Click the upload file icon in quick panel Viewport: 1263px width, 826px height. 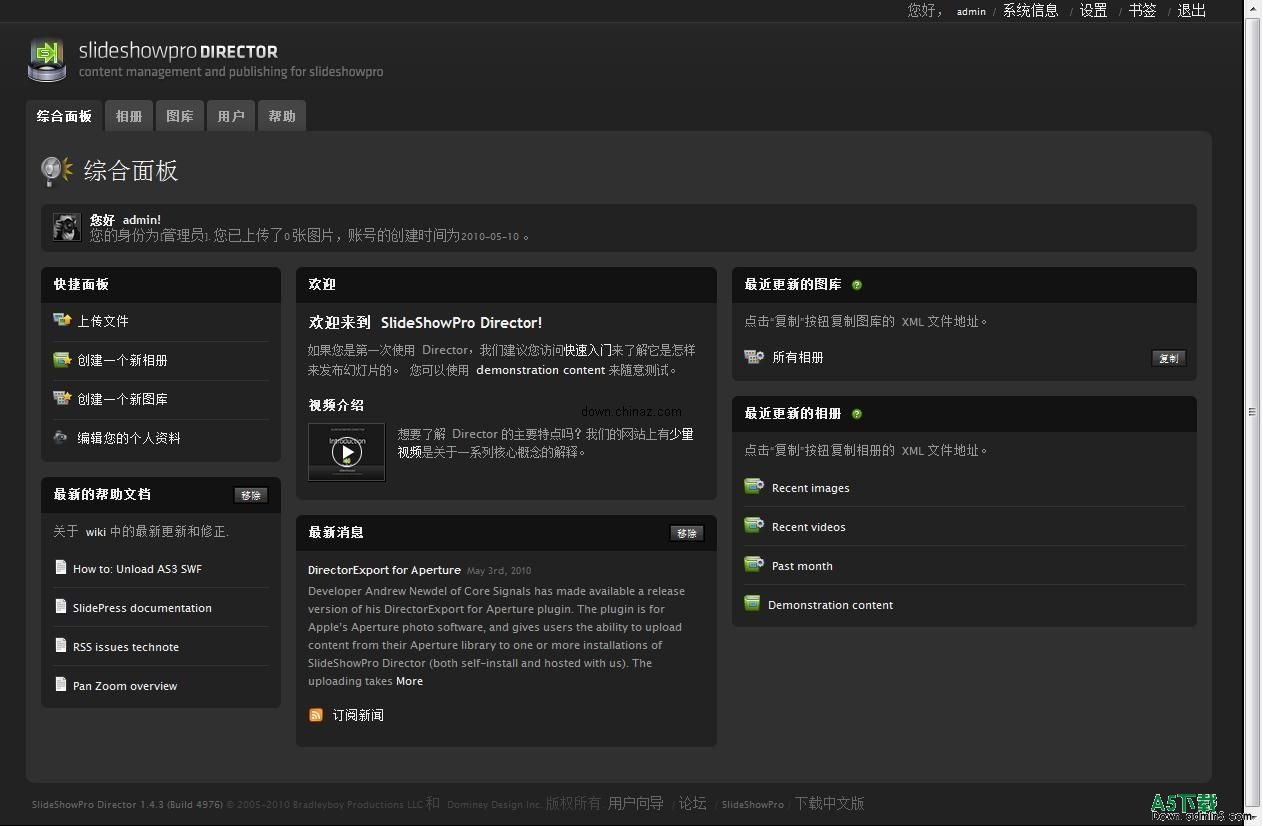click(62, 320)
